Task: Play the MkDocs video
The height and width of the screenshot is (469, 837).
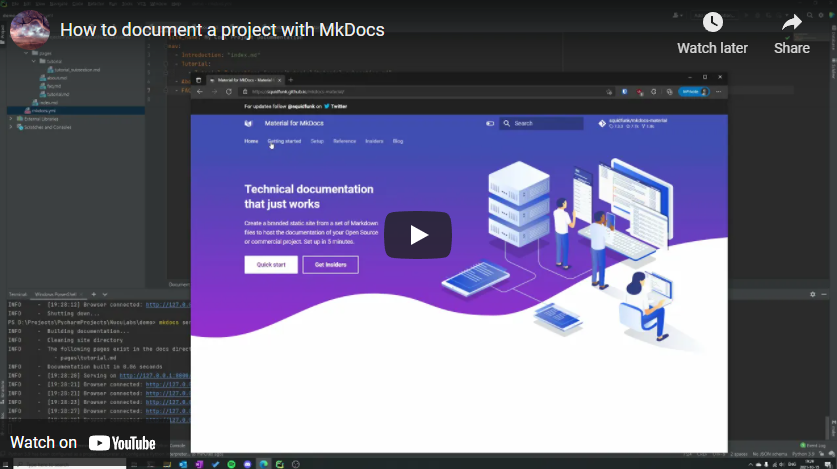Action: pos(418,235)
